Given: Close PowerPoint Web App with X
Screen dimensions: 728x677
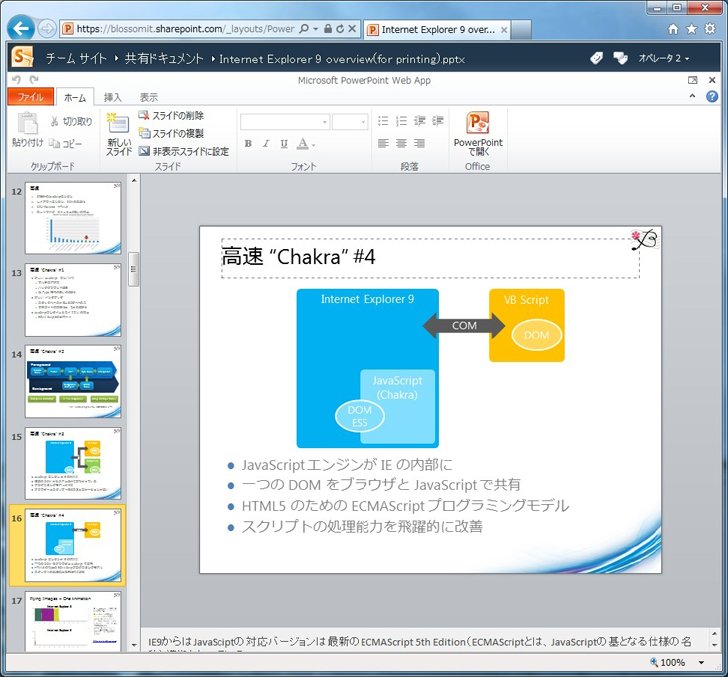Looking at the screenshot, I should pos(712,80).
